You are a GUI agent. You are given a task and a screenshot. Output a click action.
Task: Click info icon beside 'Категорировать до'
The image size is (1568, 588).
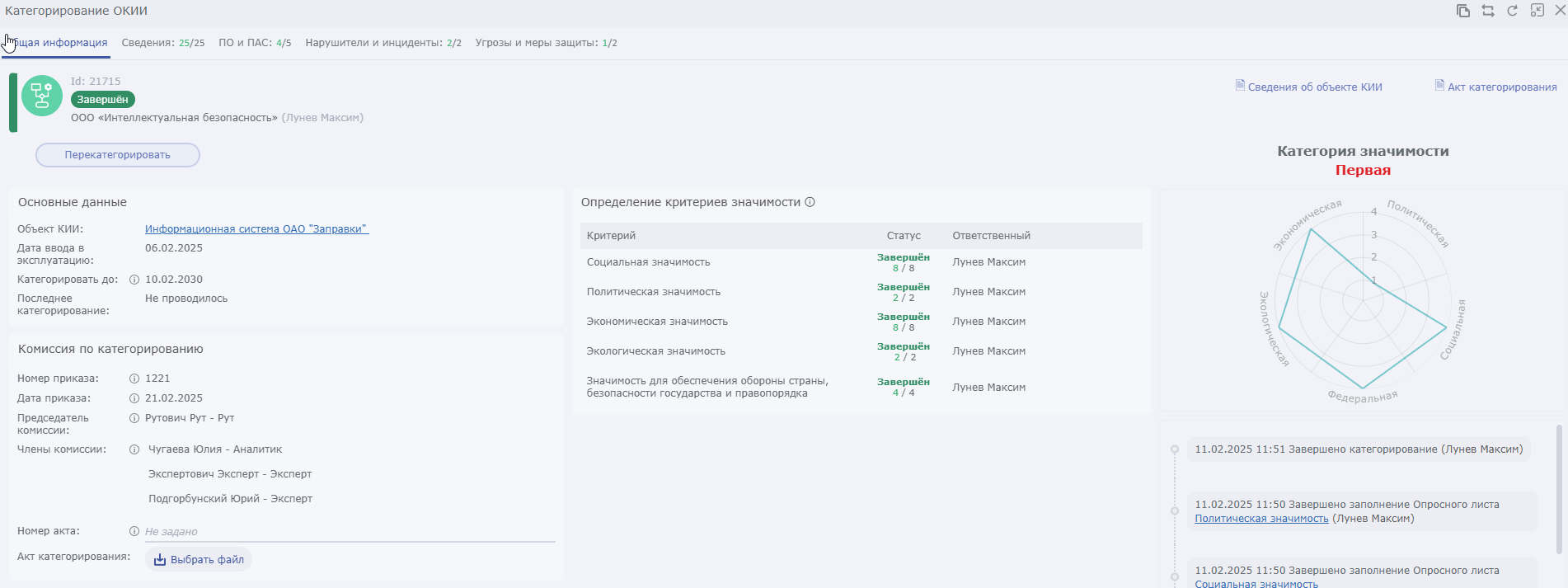coord(134,280)
